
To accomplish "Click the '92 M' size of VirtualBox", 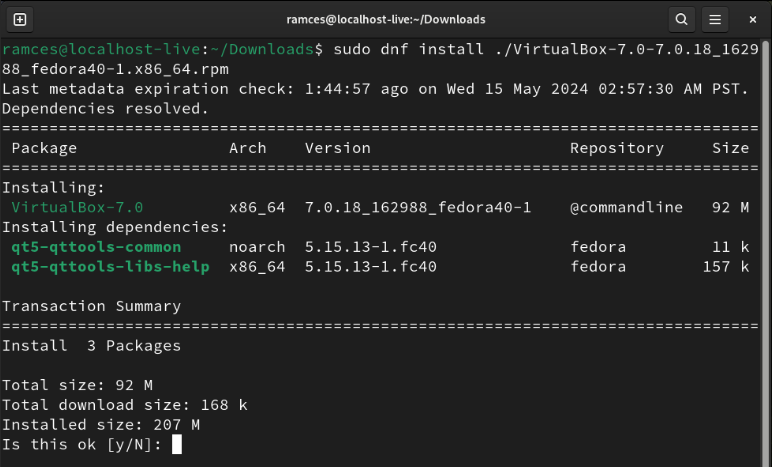I will click(731, 207).
